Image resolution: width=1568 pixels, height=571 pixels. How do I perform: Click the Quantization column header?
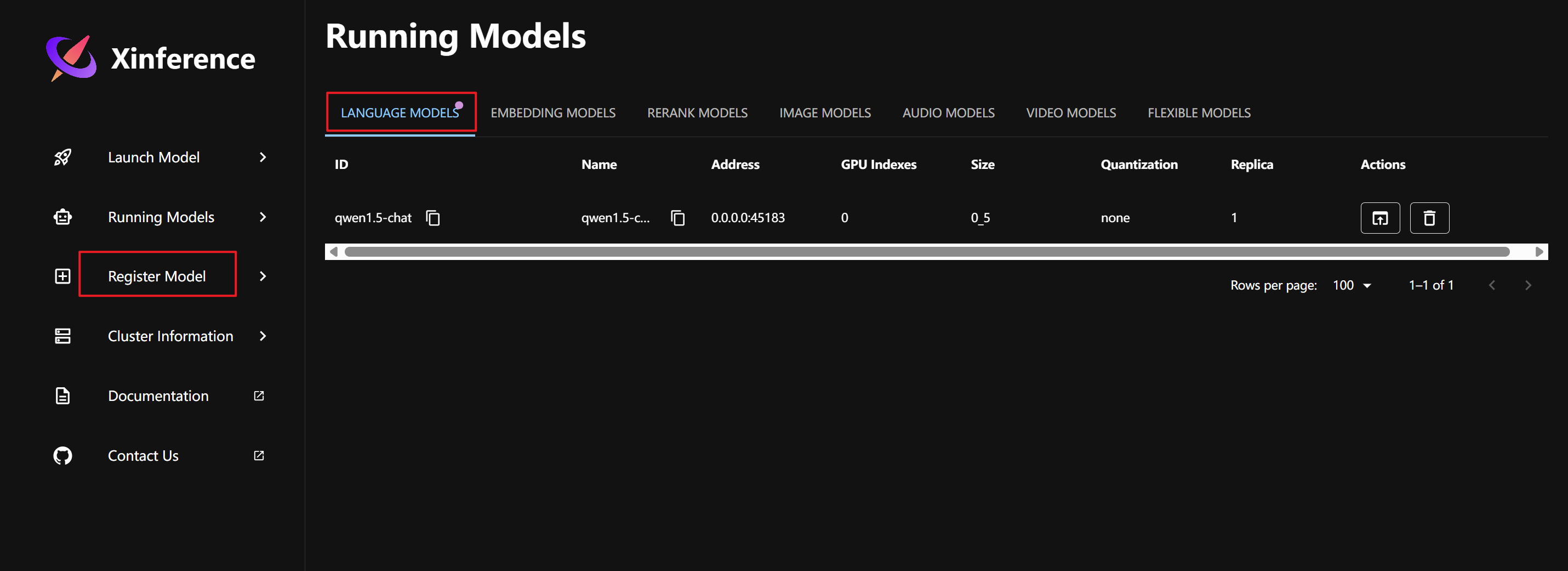coord(1139,165)
